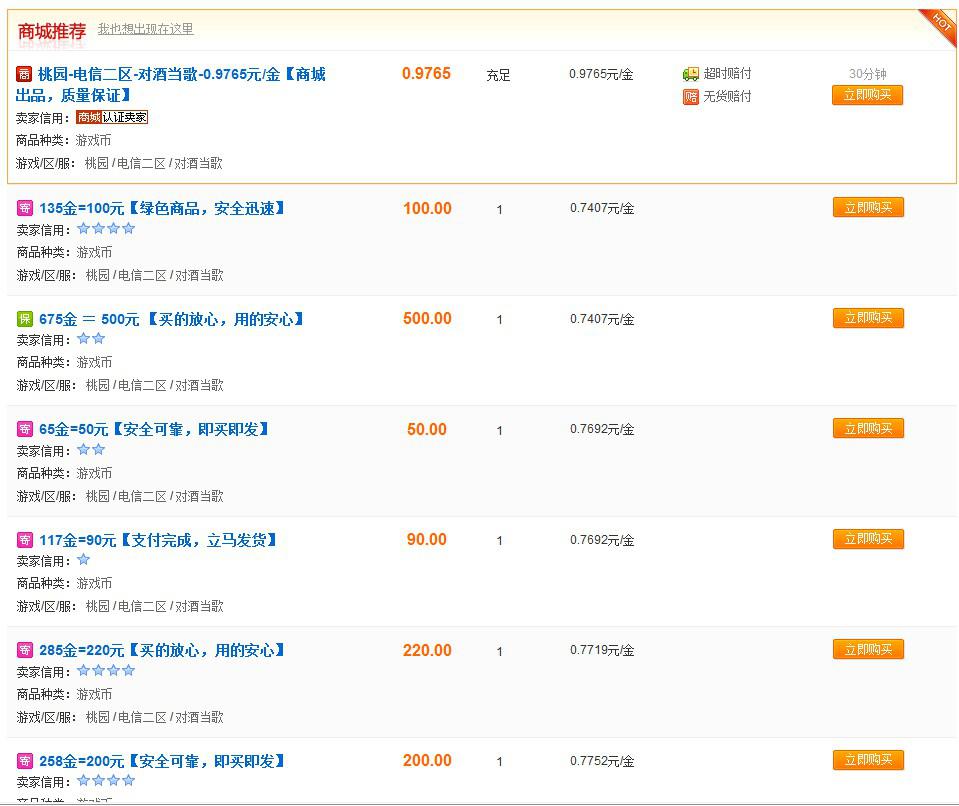The image size is (959, 806).
Task: Click 游戏币 category under 285金=220元
Action: tap(94, 694)
